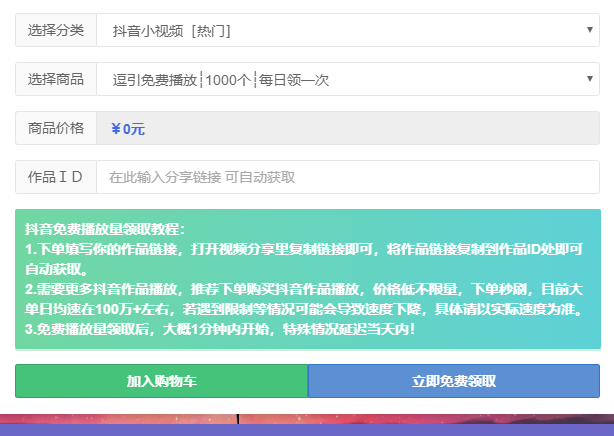Click the 商品价格 field showing ￥0元
Image resolution: width=614 pixels, height=436 pixels.
click(347, 128)
